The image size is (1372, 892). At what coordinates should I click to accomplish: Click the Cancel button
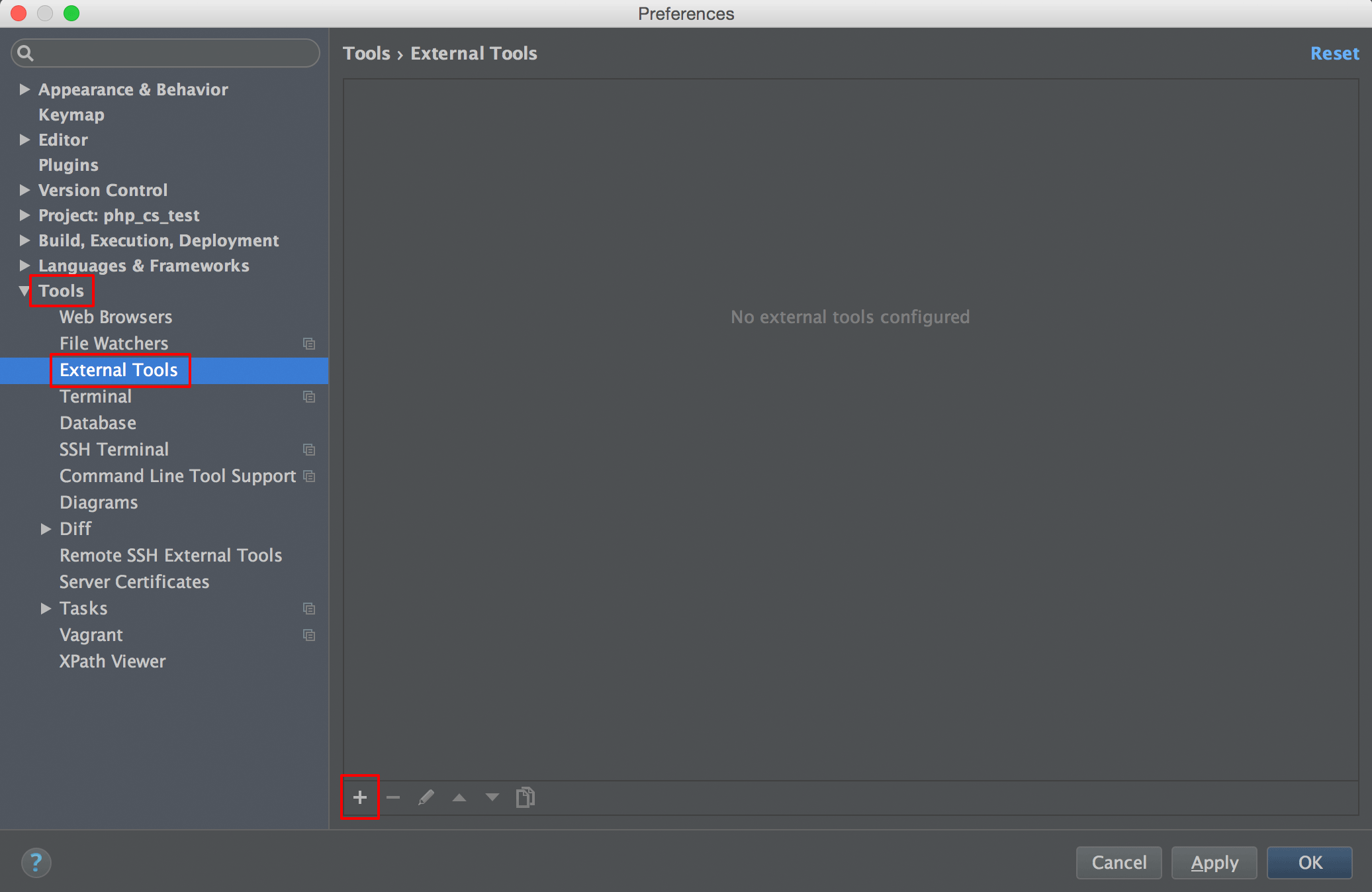point(1119,862)
